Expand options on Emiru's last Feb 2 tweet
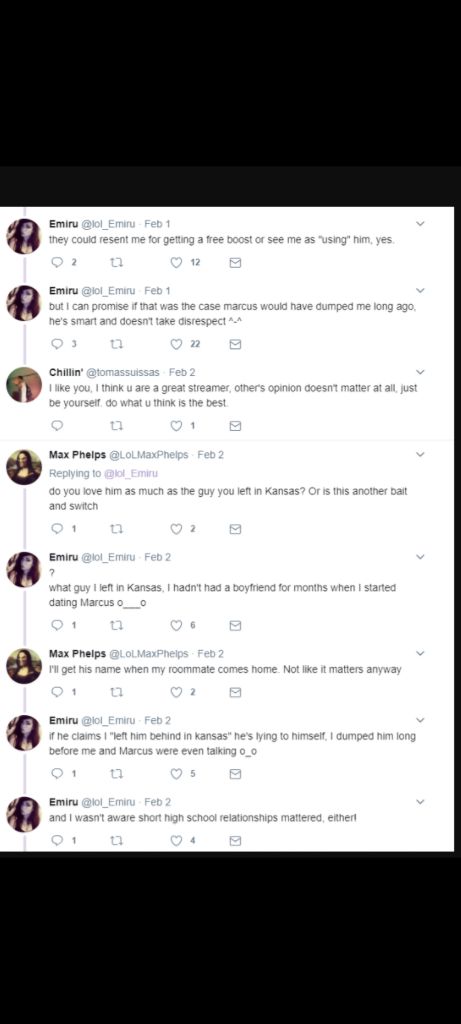The image size is (461, 1024). point(420,802)
